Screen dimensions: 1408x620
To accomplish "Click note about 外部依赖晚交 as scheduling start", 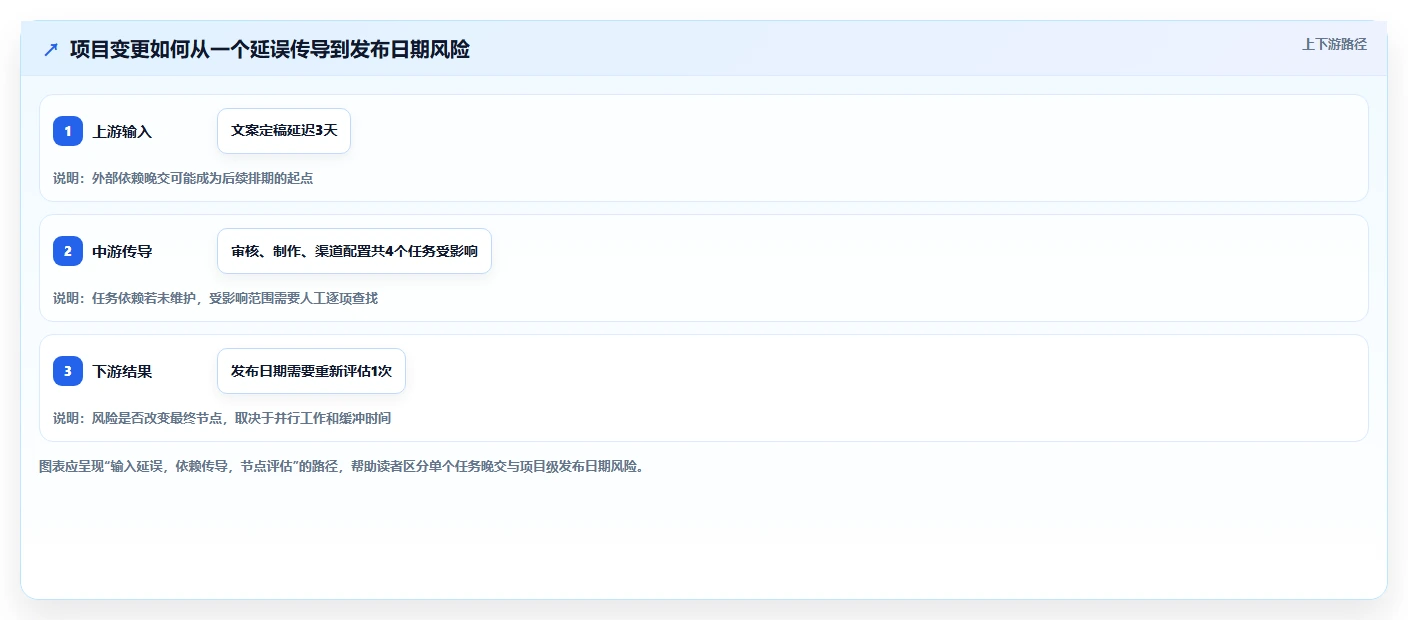I will tap(183, 178).
